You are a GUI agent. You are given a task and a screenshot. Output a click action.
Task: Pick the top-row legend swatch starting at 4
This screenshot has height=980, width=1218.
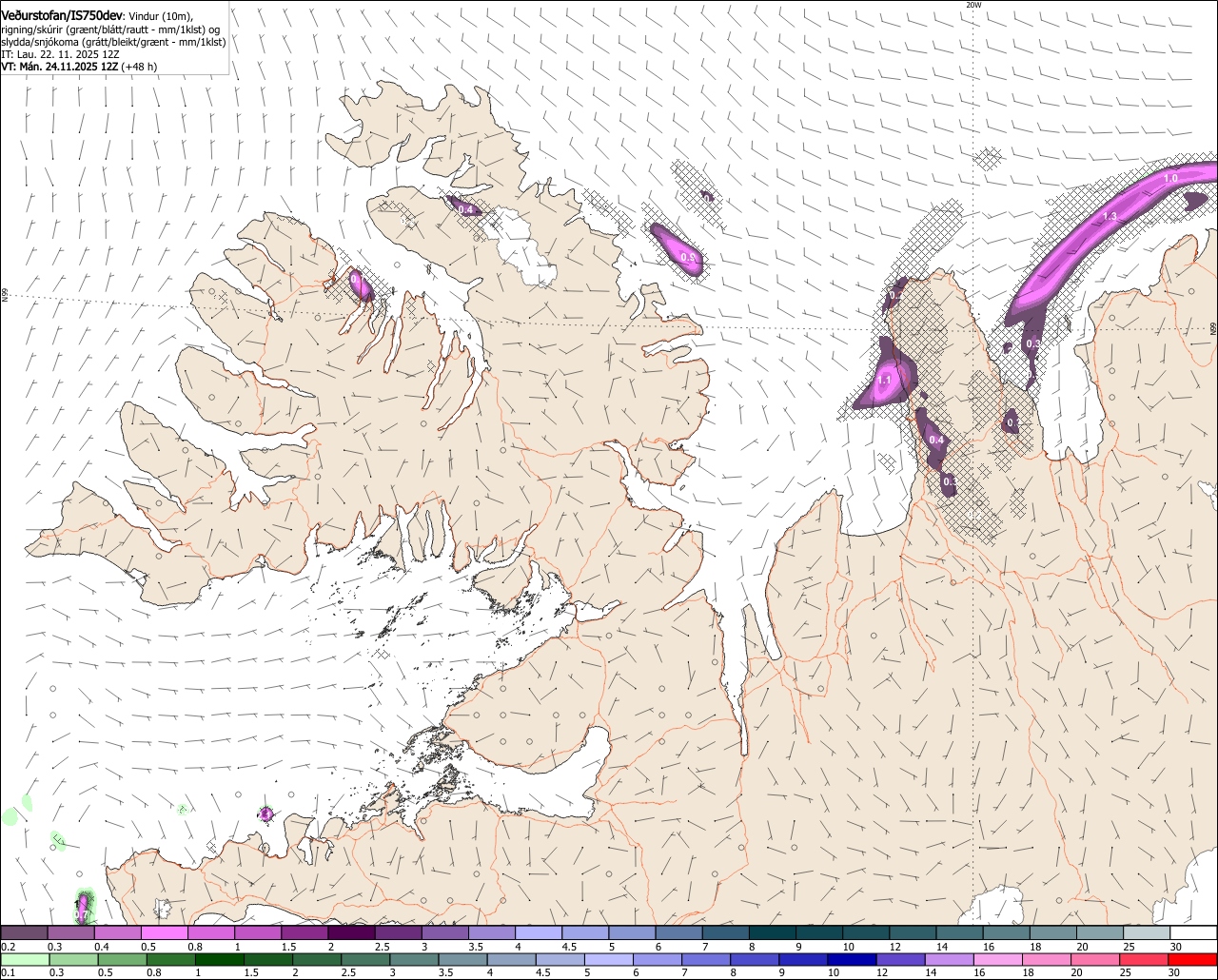(x=539, y=933)
